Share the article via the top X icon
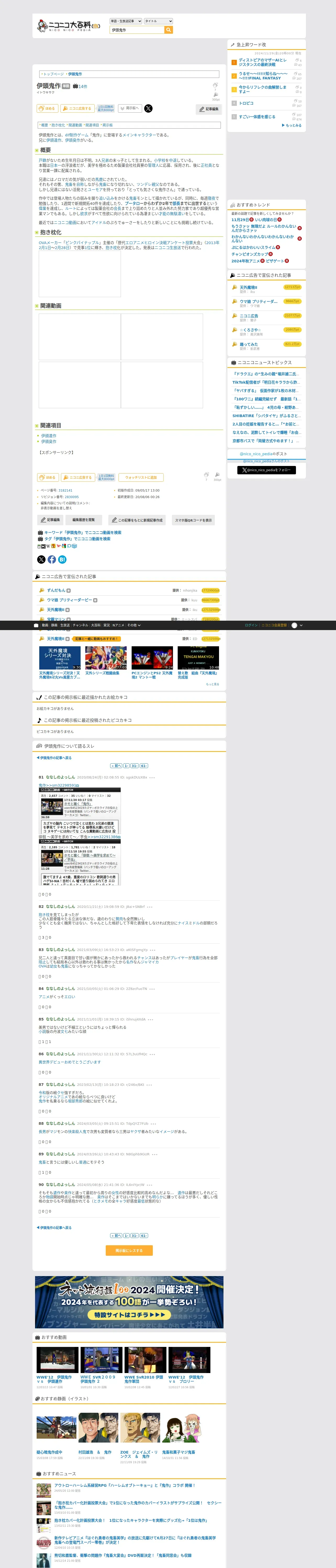336x1568 pixels. point(148,108)
